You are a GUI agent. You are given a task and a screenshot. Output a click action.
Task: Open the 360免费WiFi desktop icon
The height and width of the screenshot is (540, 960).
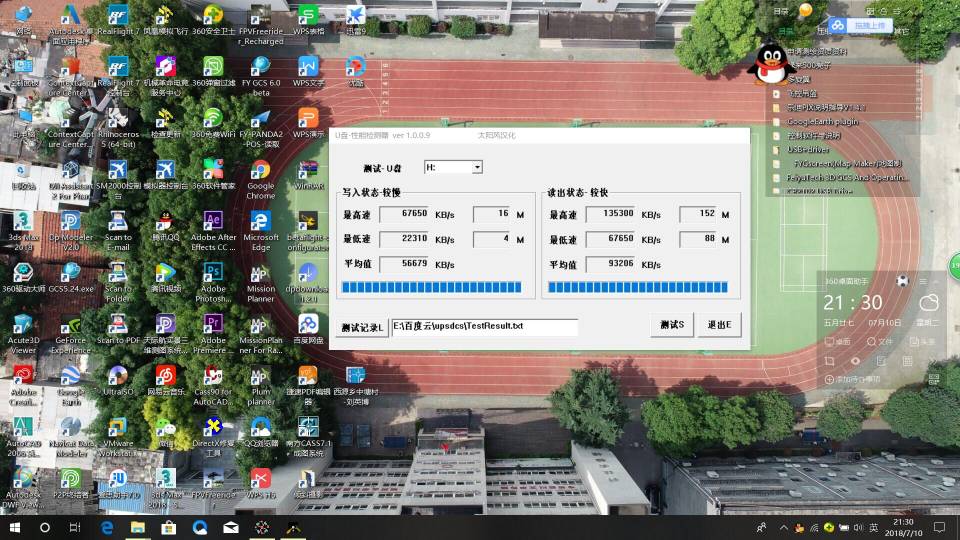pyautogui.click(x=213, y=123)
